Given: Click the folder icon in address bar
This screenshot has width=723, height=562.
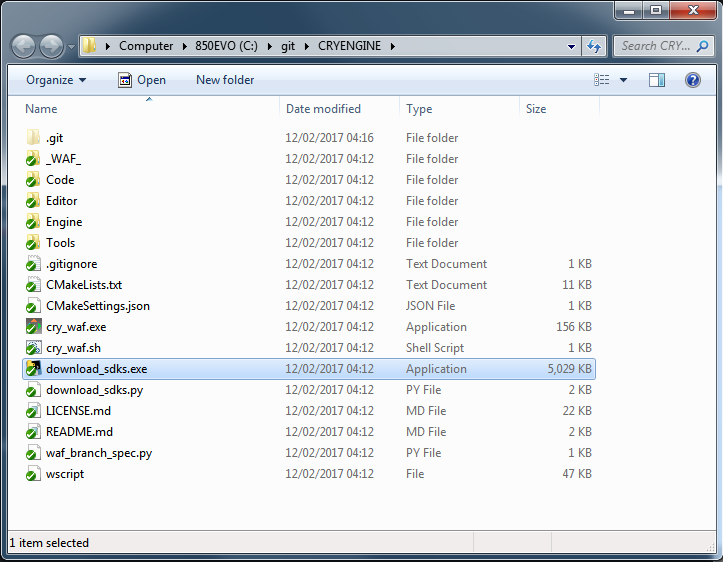Looking at the screenshot, I should (89, 46).
